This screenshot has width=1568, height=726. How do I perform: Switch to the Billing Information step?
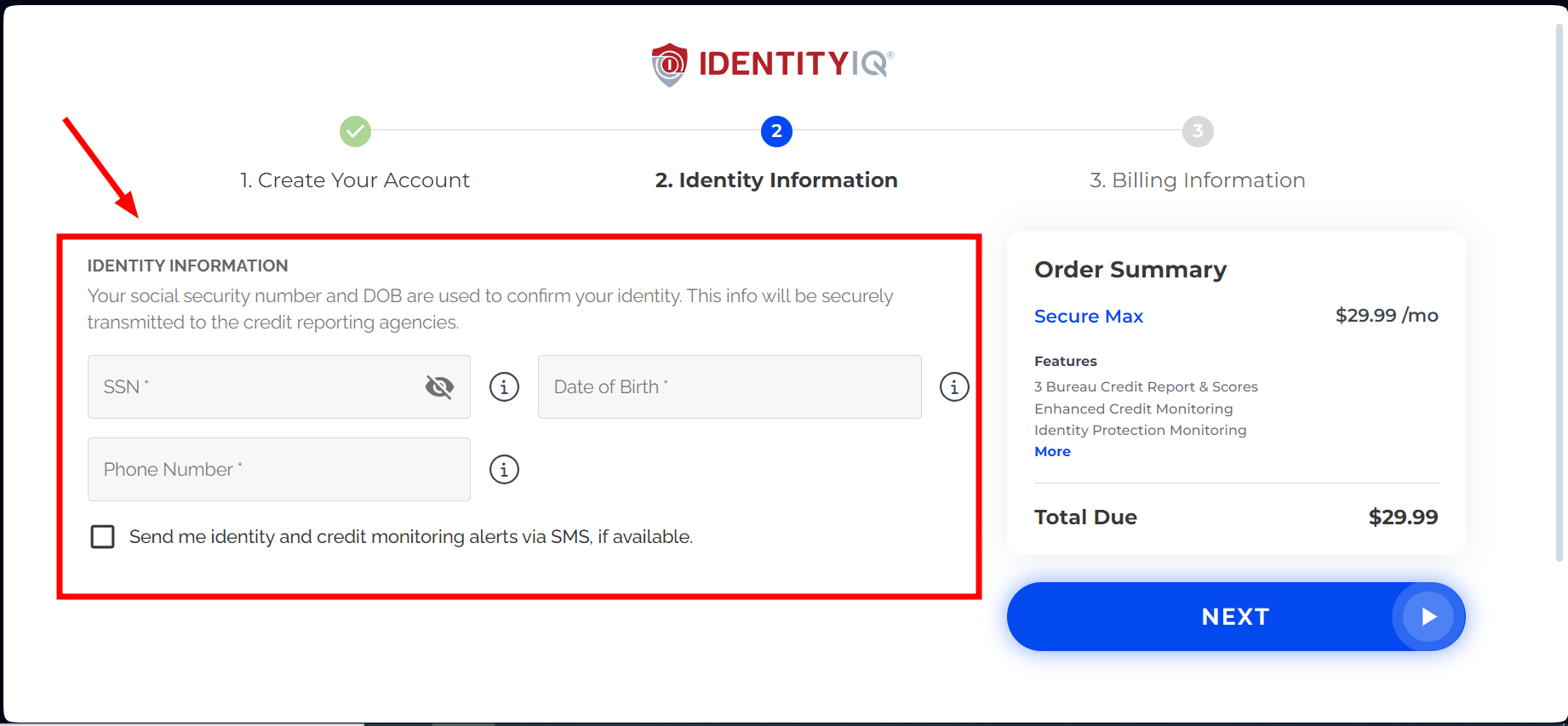tap(1197, 180)
